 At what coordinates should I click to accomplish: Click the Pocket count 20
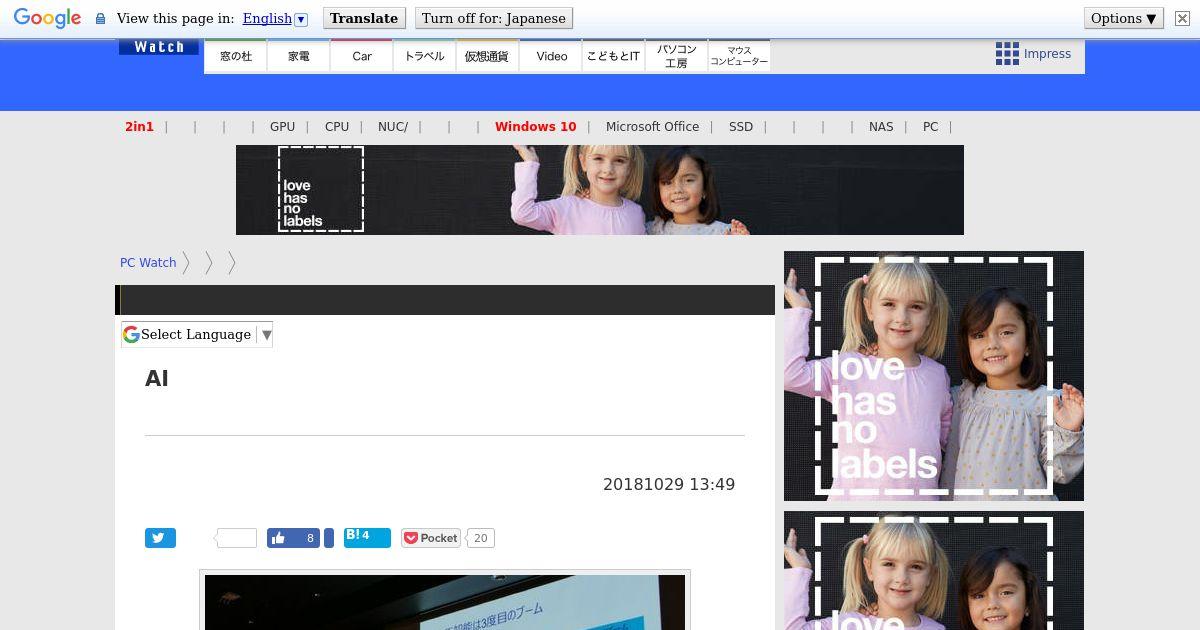(x=480, y=538)
